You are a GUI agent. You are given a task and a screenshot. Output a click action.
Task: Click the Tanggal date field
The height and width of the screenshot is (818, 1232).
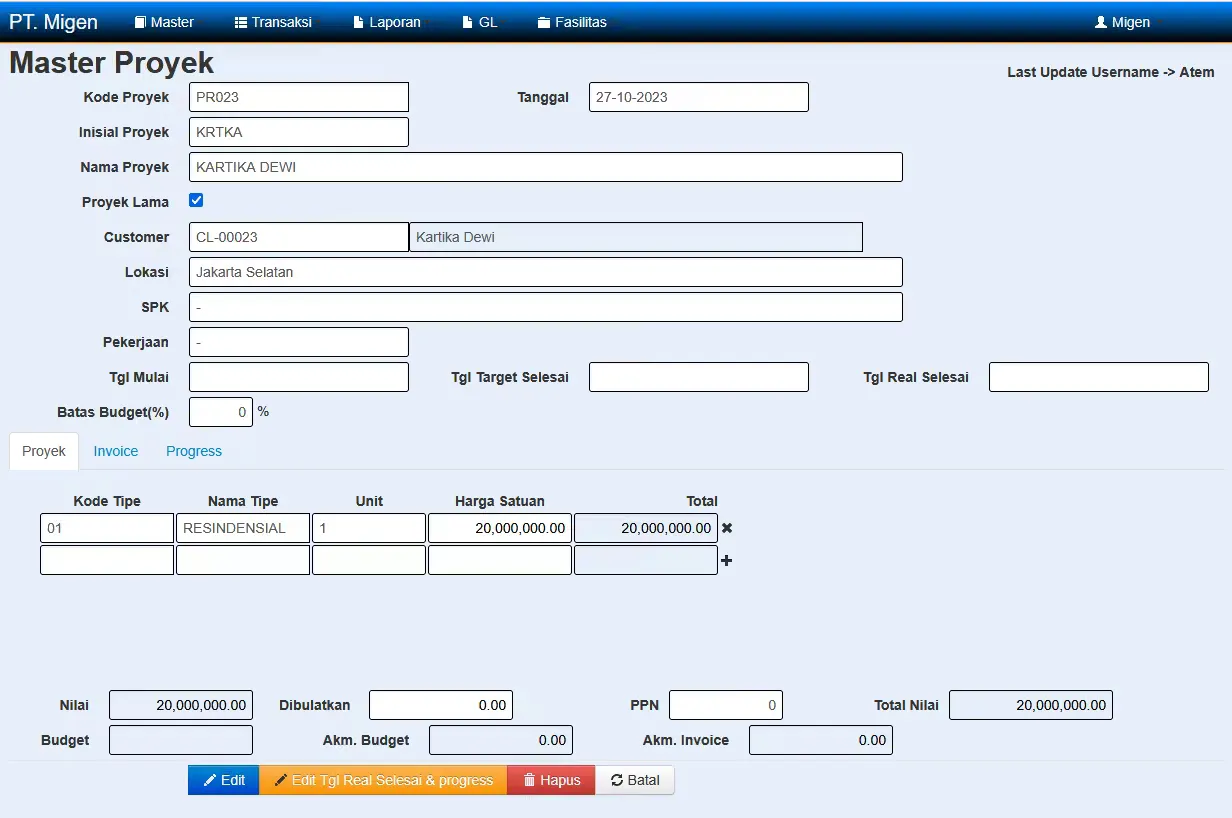point(699,97)
